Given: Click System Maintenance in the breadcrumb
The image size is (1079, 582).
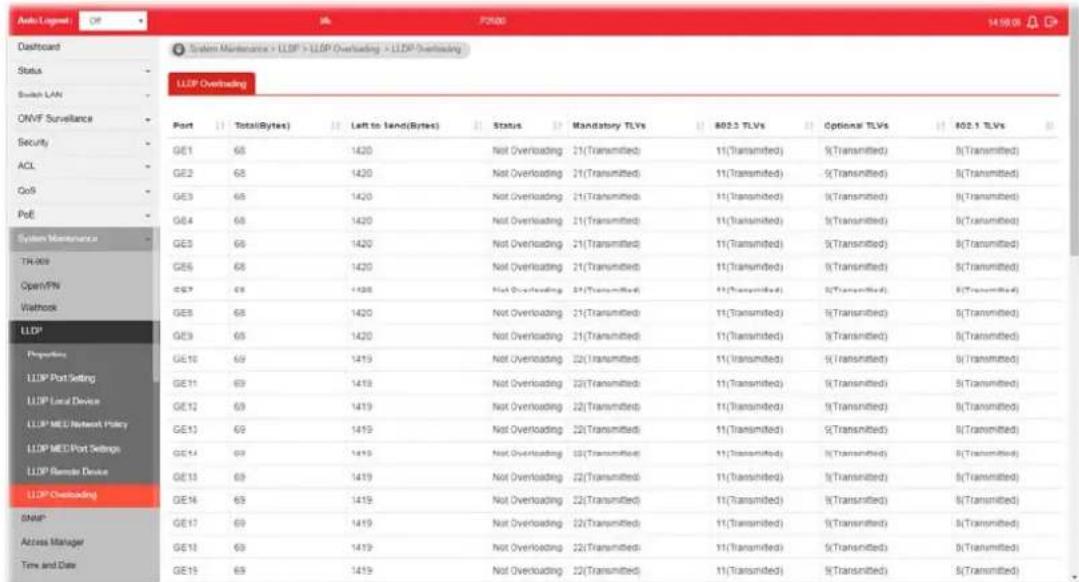Looking at the screenshot, I should [229, 50].
